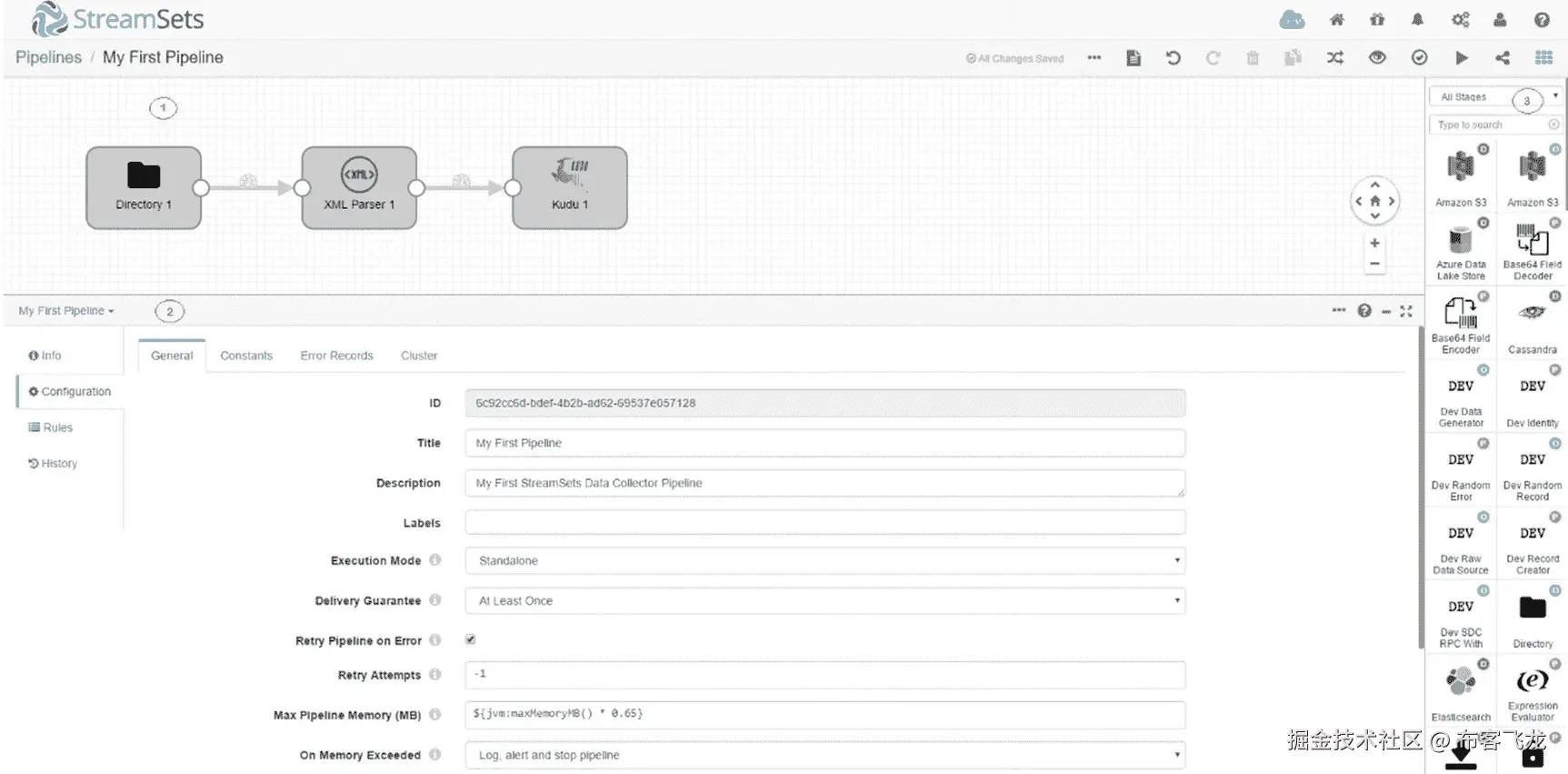Open All Stages filter dropdown
1568x774 pixels.
click(x=1495, y=96)
